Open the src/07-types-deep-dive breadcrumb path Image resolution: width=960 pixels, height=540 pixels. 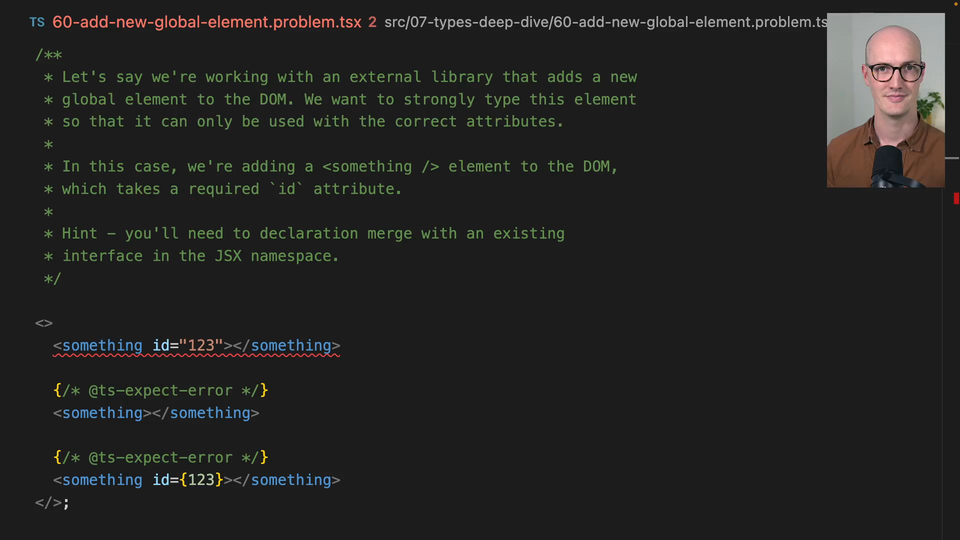468,22
